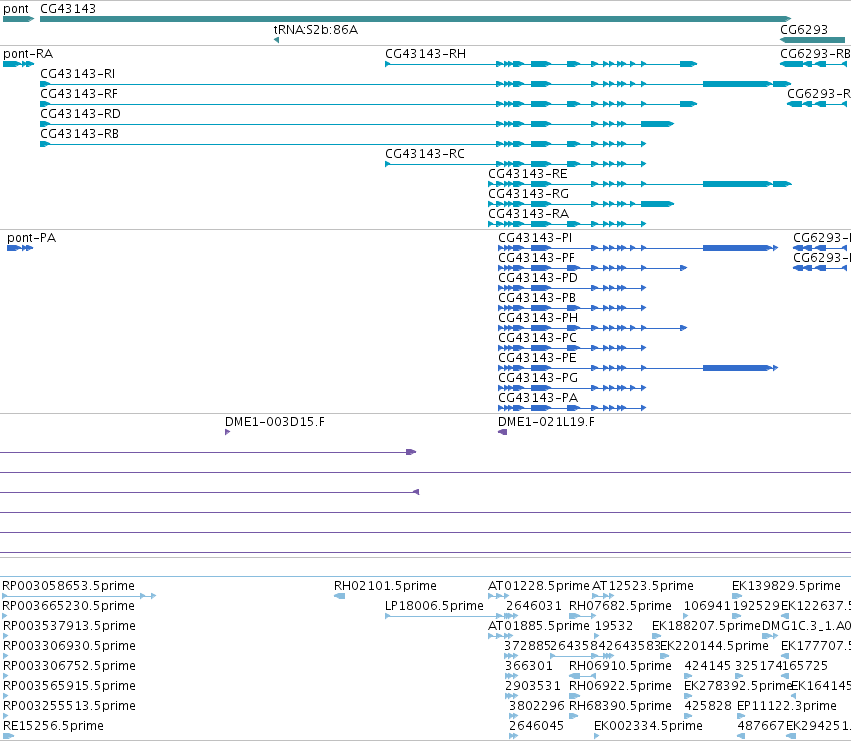The width and height of the screenshot is (851, 741).
Task: Select the EK002334.5prime EST label
Action: click(x=648, y=726)
